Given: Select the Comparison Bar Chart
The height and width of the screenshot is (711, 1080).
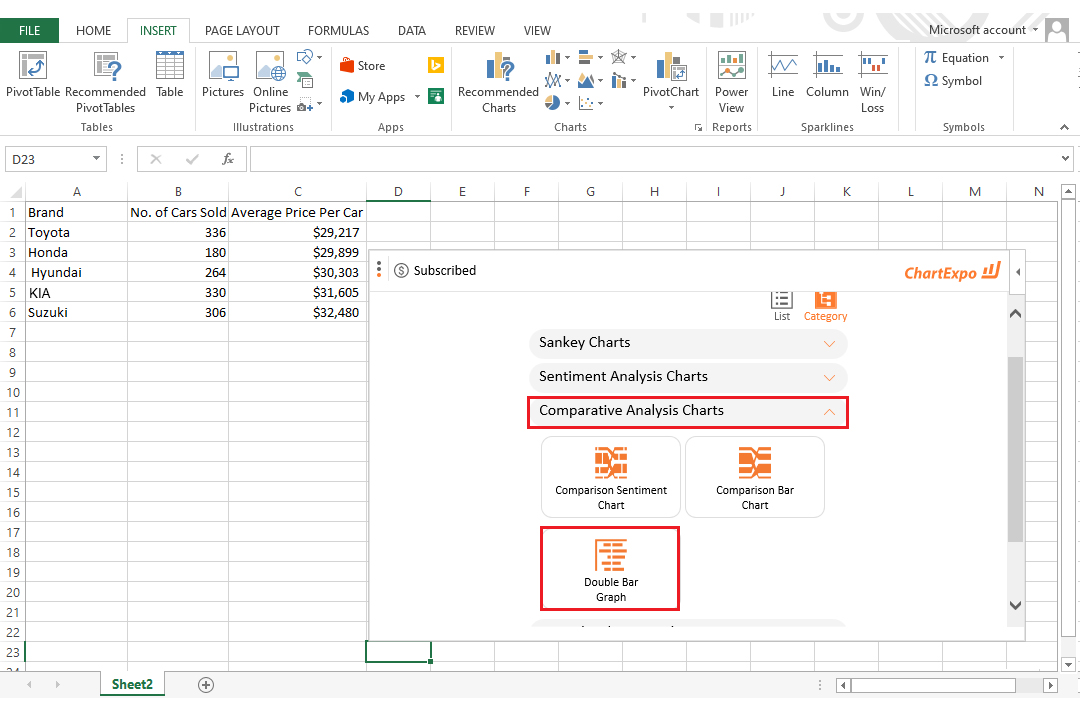Looking at the screenshot, I should coord(755,477).
